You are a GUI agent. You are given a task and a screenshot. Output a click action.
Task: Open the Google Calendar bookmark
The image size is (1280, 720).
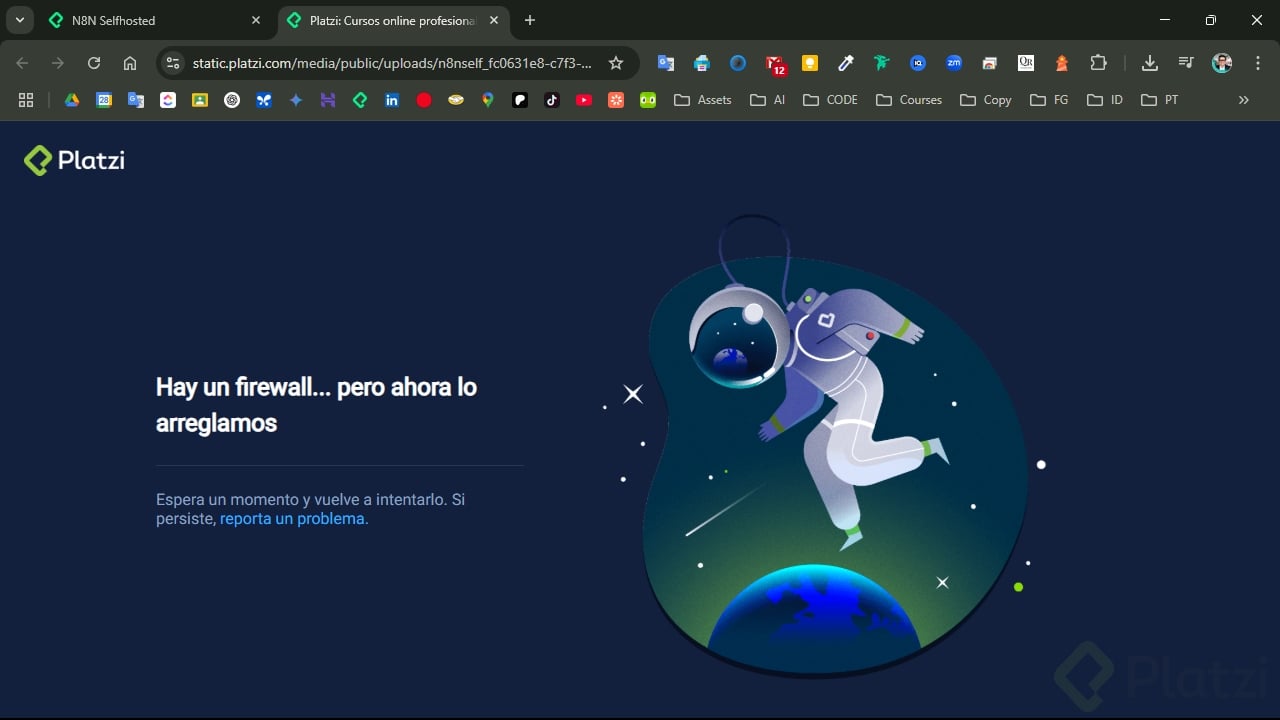tap(104, 100)
